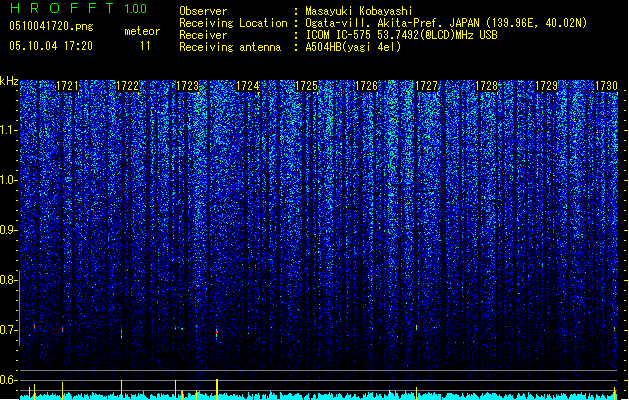Image resolution: width=629 pixels, height=400 pixels.
Task: Click the tallest yellow spike in the bottom power graph
Action: coord(217,389)
